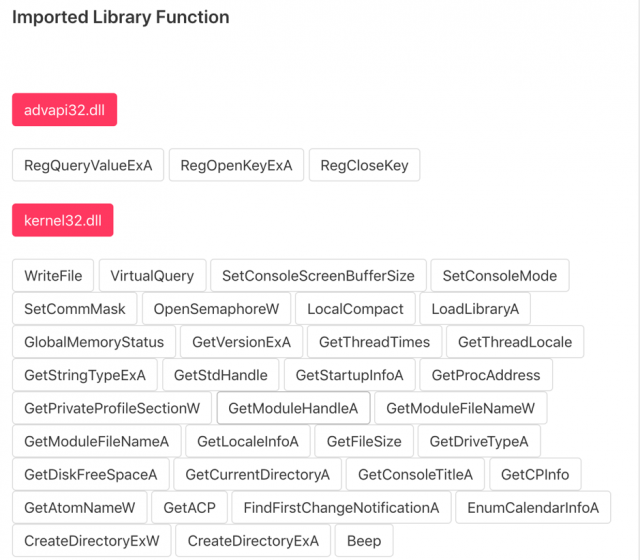The height and width of the screenshot is (560, 640).
Task: Click GetPrivateProfileSectionW function
Action: click(x=112, y=408)
